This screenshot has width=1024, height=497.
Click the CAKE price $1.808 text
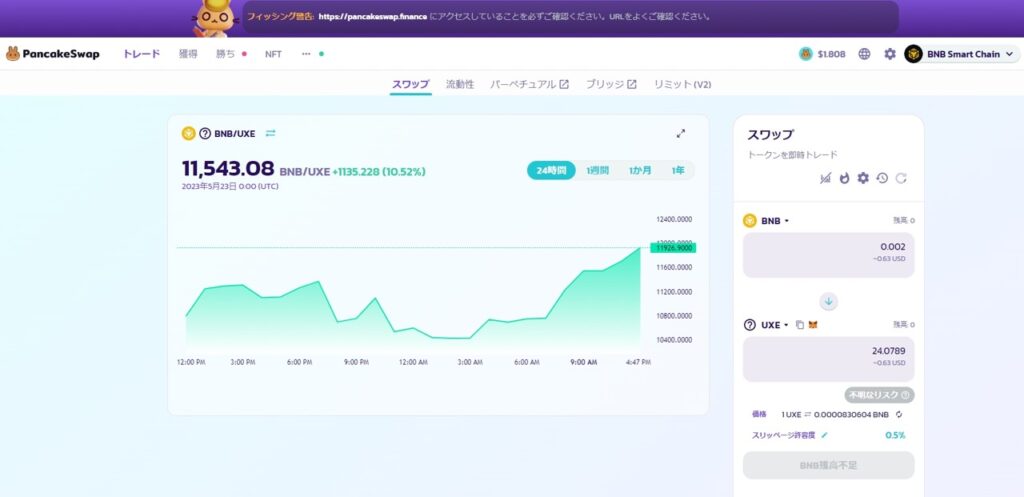click(x=831, y=54)
